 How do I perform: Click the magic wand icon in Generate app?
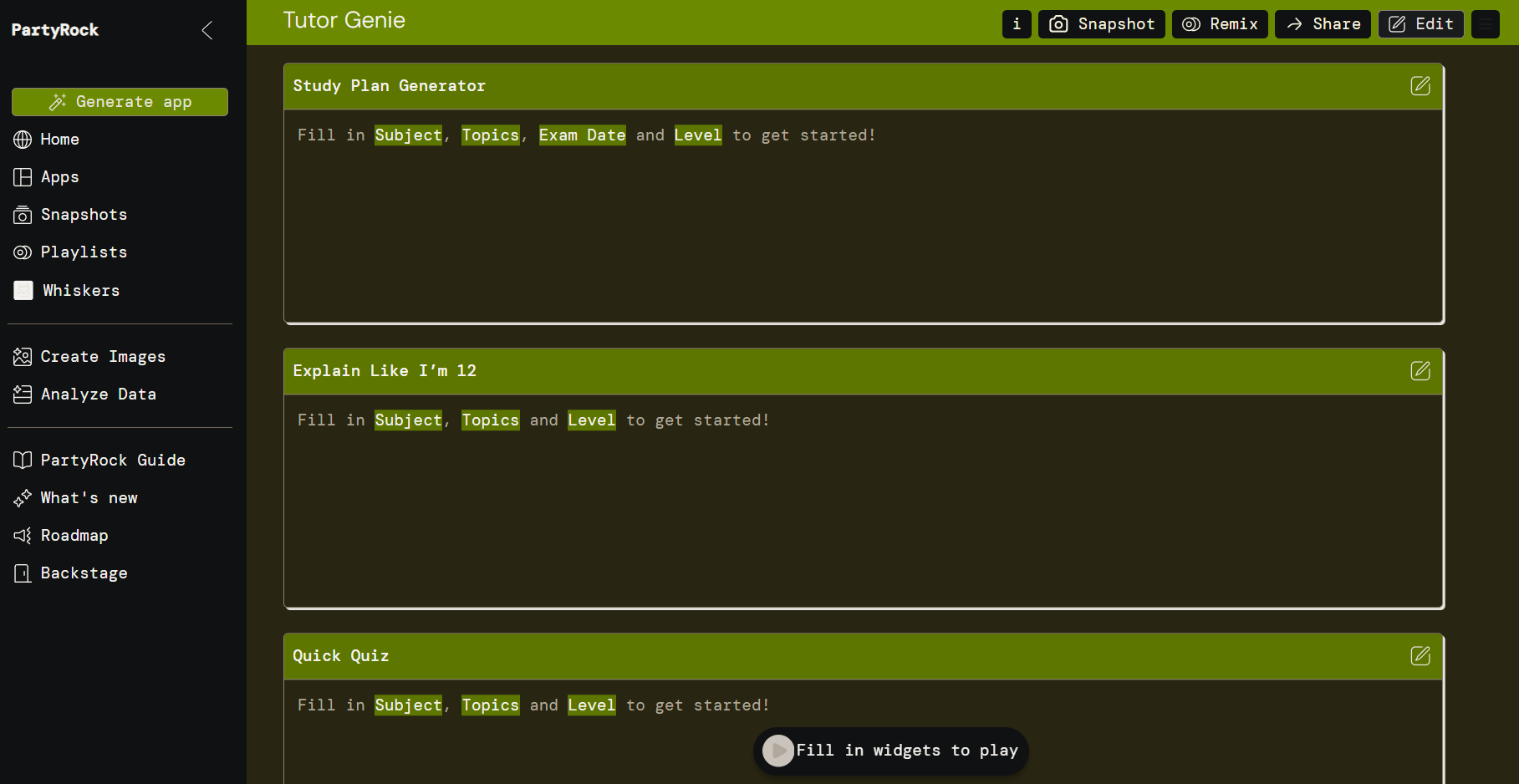pos(58,102)
